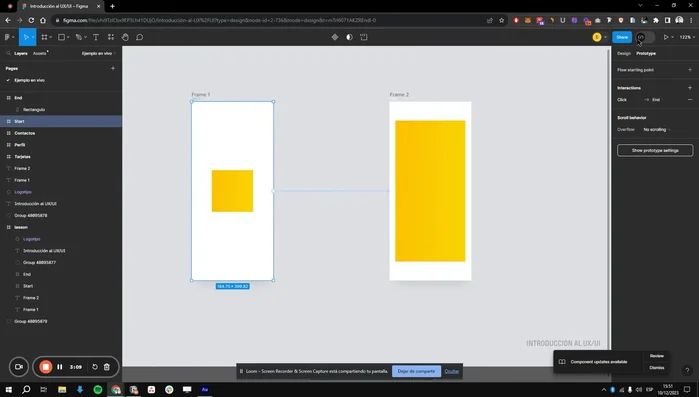The image size is (699, 397).
Task: Dismiss the component updates notice
Action: (657, 368)
